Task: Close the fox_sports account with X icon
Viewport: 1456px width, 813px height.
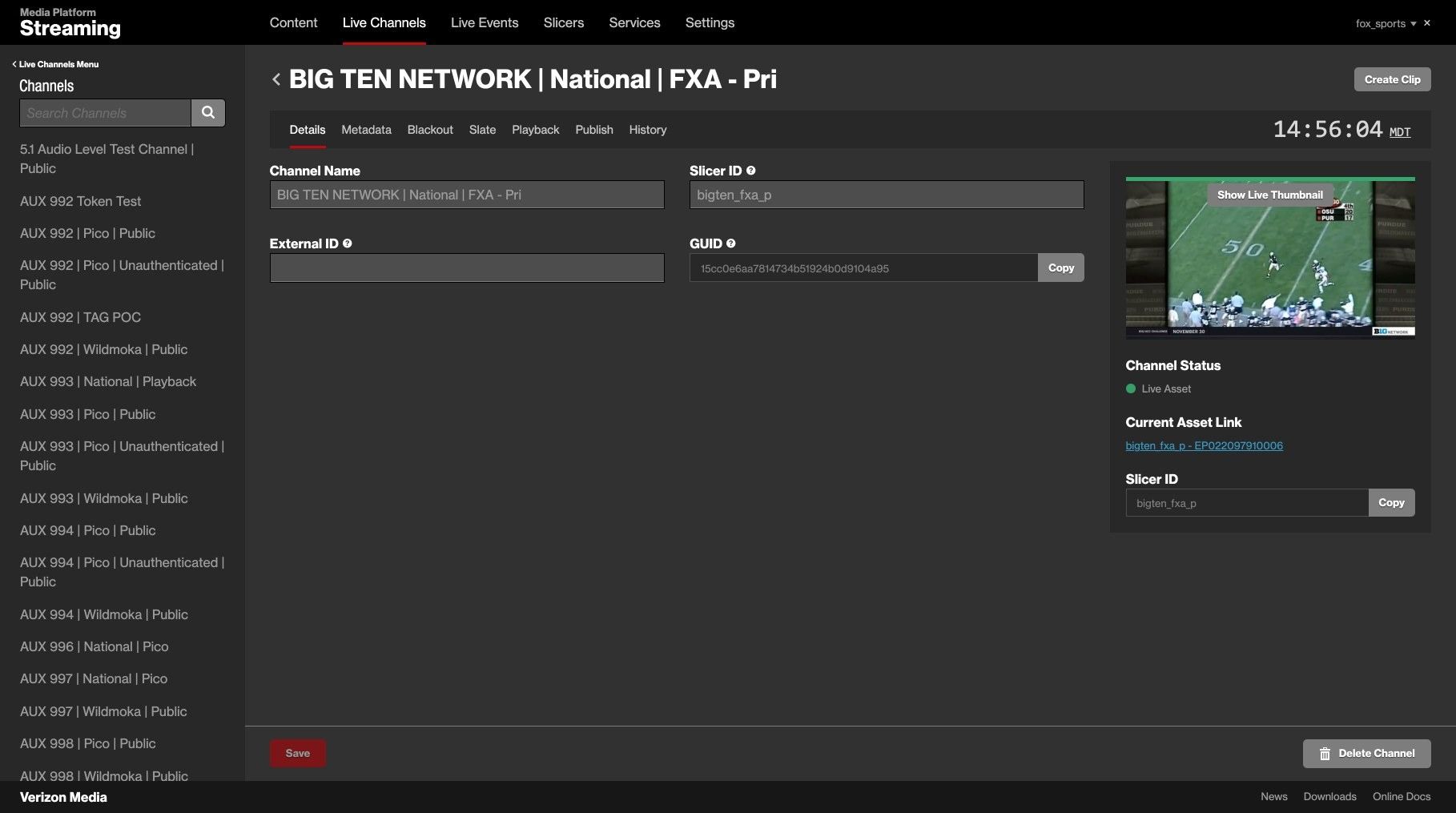Action: pos(1426,23)
